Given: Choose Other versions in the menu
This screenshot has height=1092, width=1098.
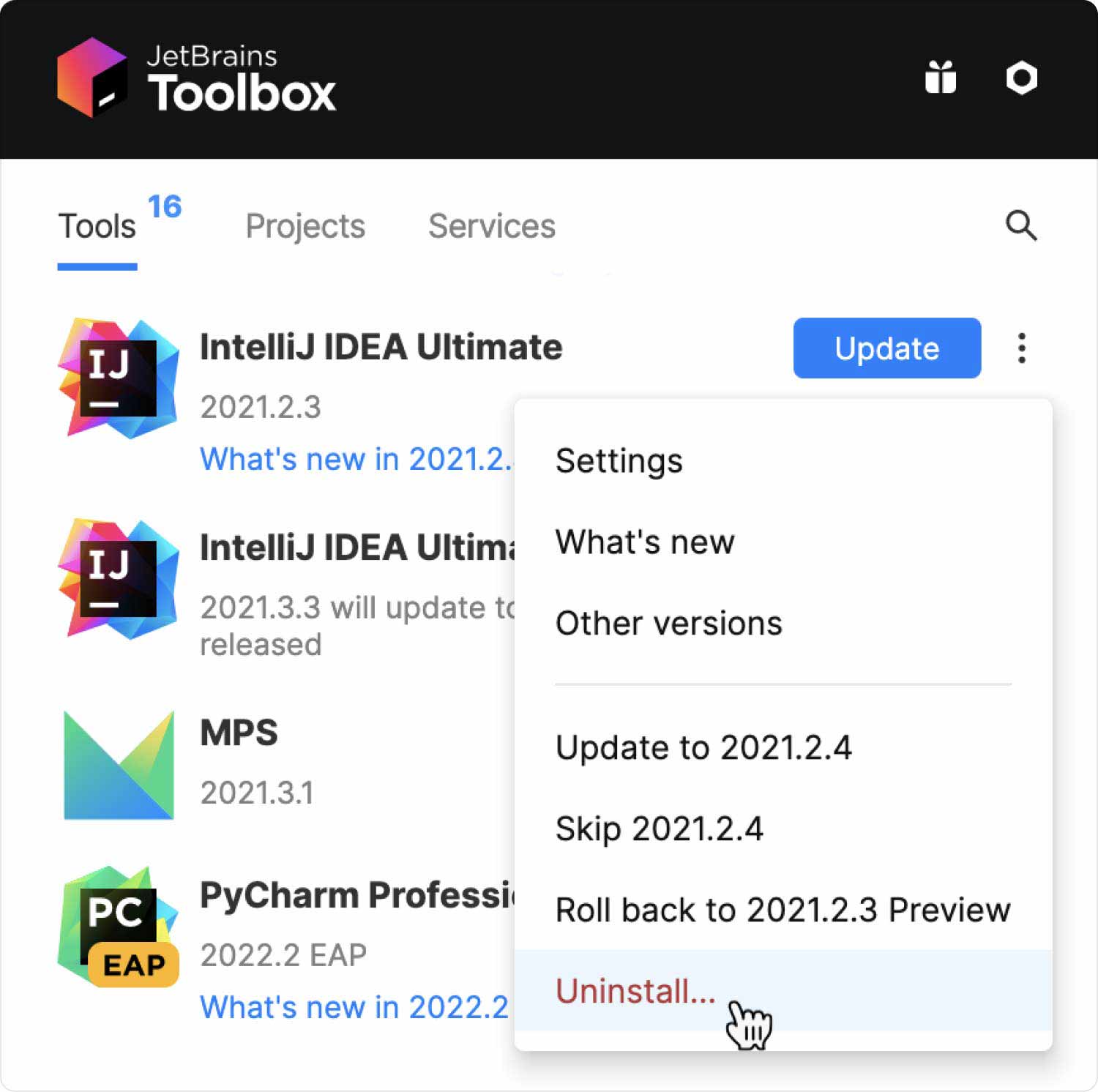Looking at the screenshot, I should (x=668, y=624).
